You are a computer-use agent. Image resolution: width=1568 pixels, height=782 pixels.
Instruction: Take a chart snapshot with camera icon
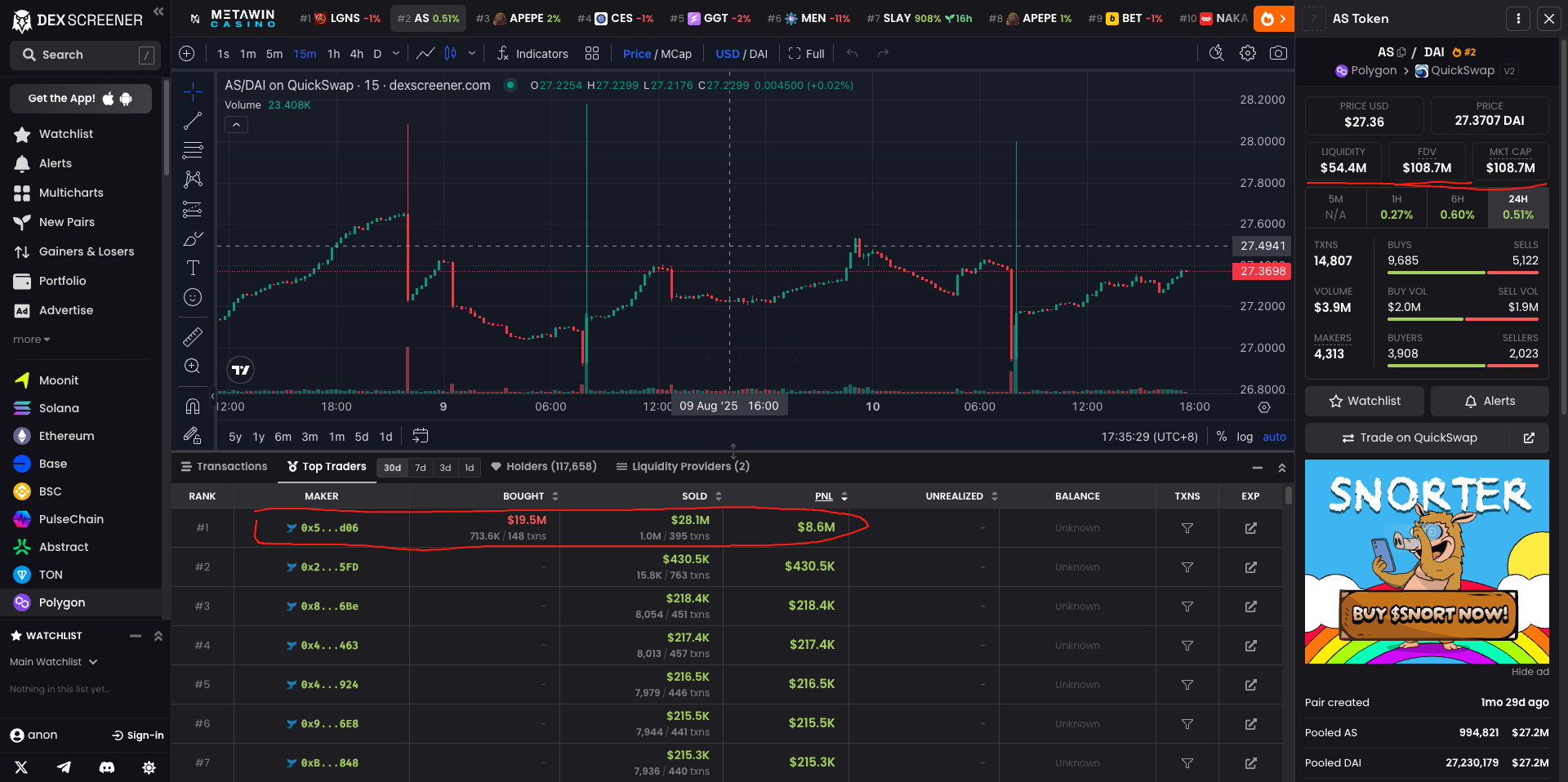[x=1278, y=54]
